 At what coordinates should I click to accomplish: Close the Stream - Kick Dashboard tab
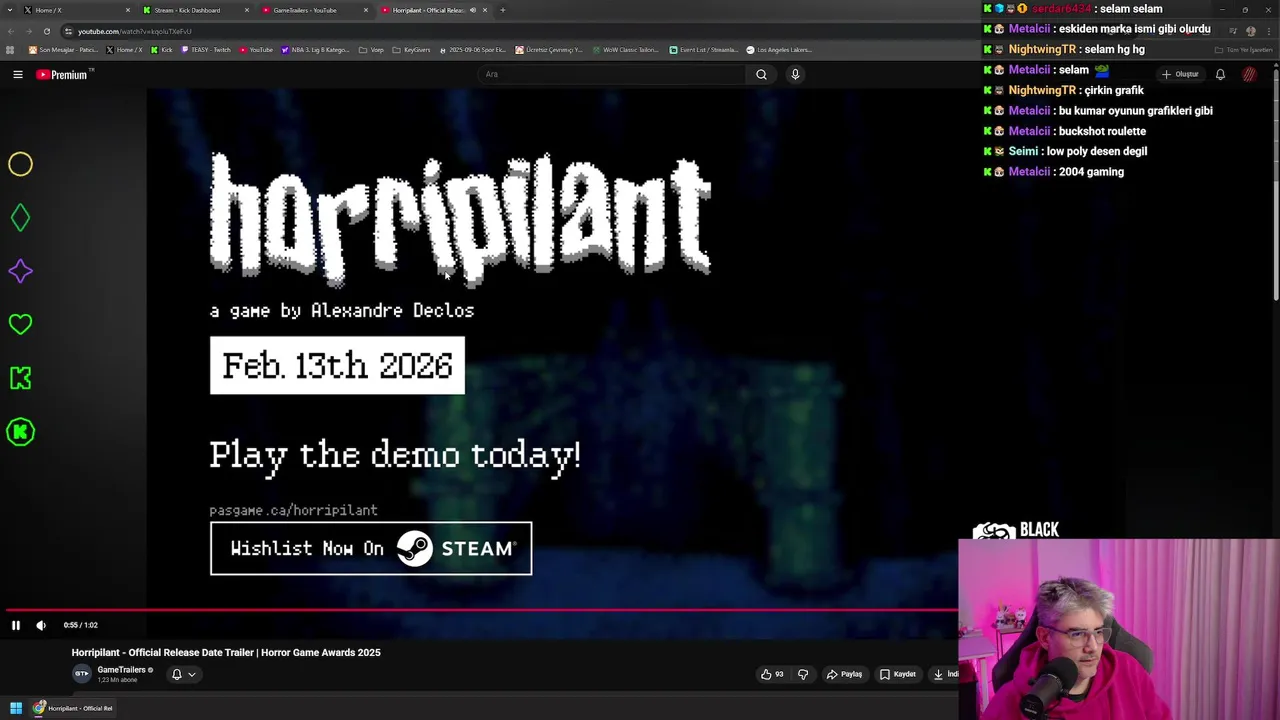[247, 10]
